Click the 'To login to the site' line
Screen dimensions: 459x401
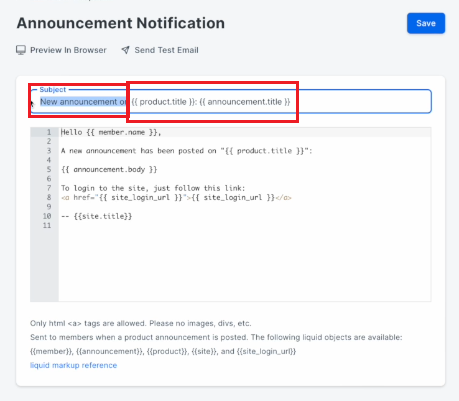[x=153, y=188]
